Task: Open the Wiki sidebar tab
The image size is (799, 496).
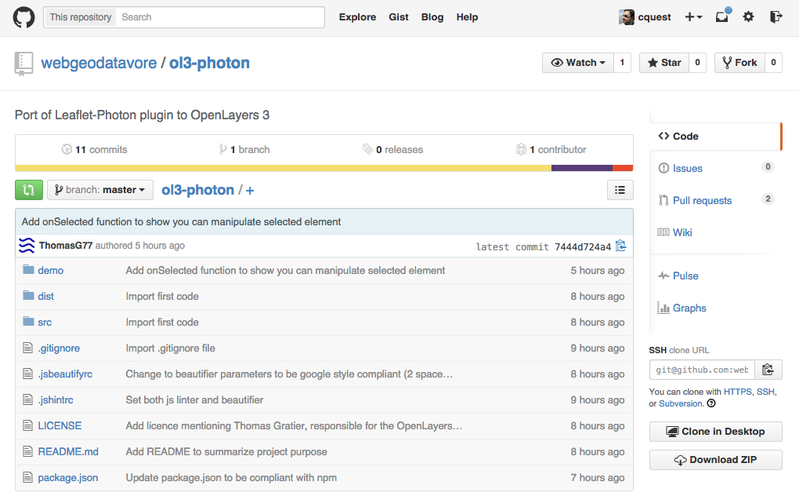Action: coord(715,232)
